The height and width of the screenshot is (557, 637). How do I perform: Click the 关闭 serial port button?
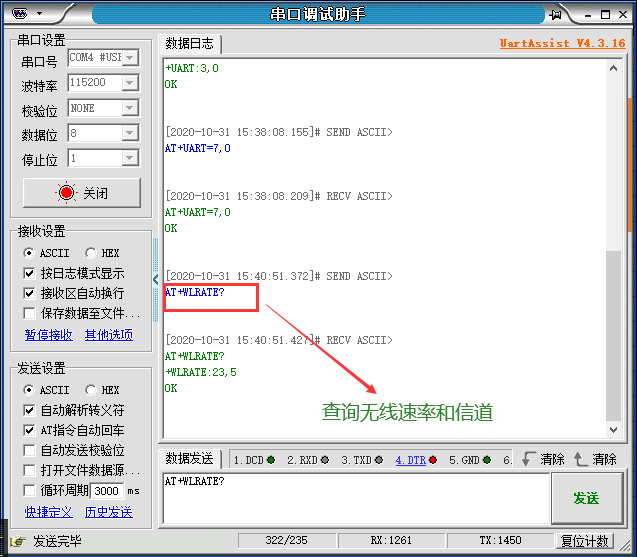[x=82, y=193]
